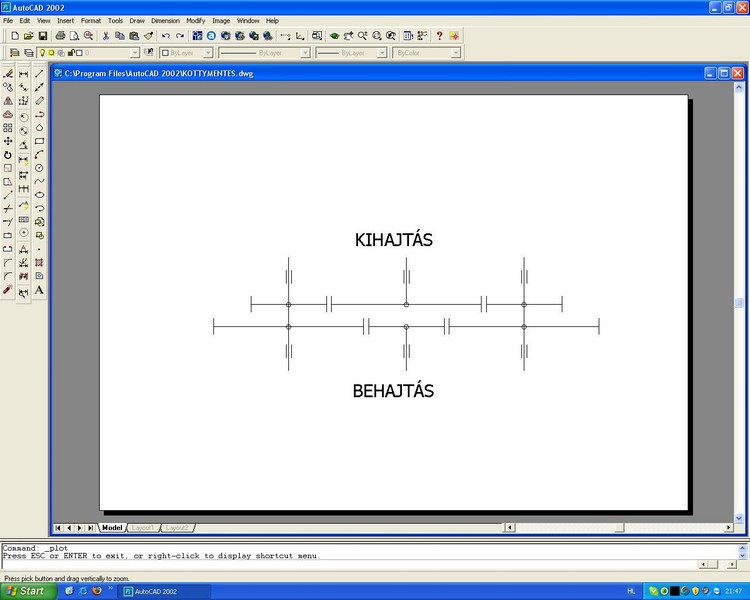The image size is (750, 600).
Task: Click the command line input area
Action: pyautogui.click(x=350, y=564)
